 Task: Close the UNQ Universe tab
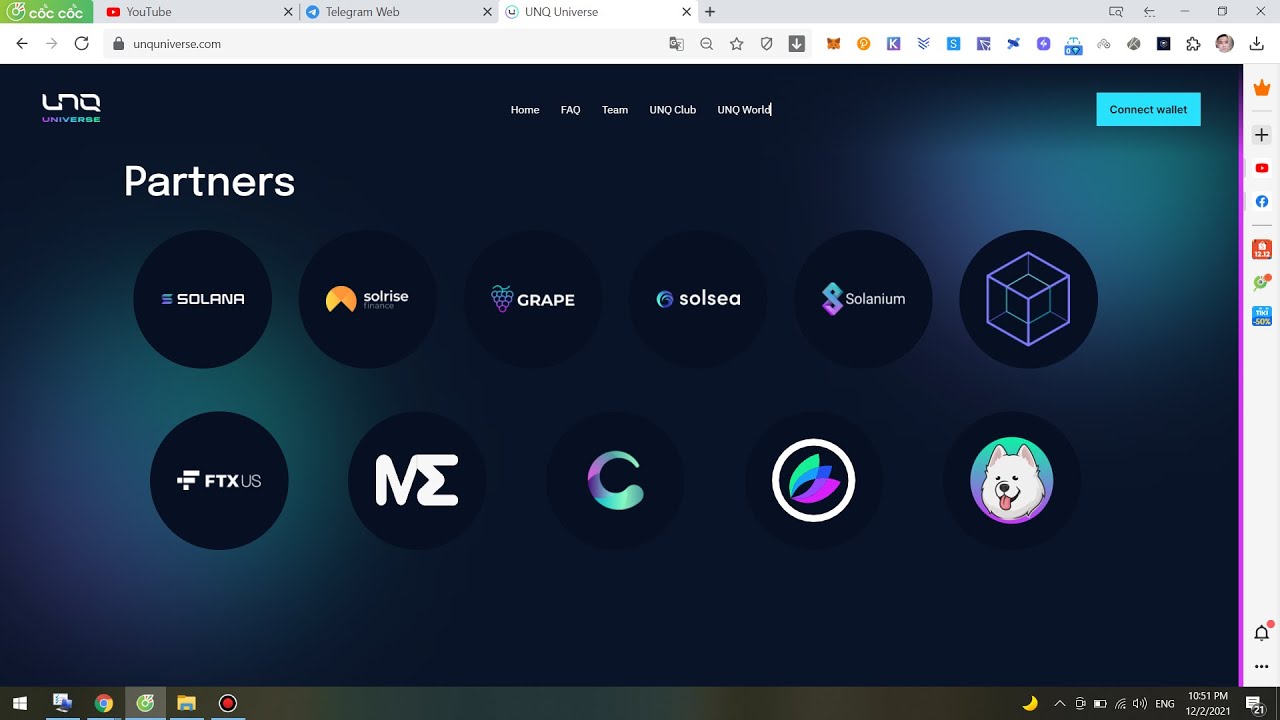pyautogui.click(x=687, y=12)
